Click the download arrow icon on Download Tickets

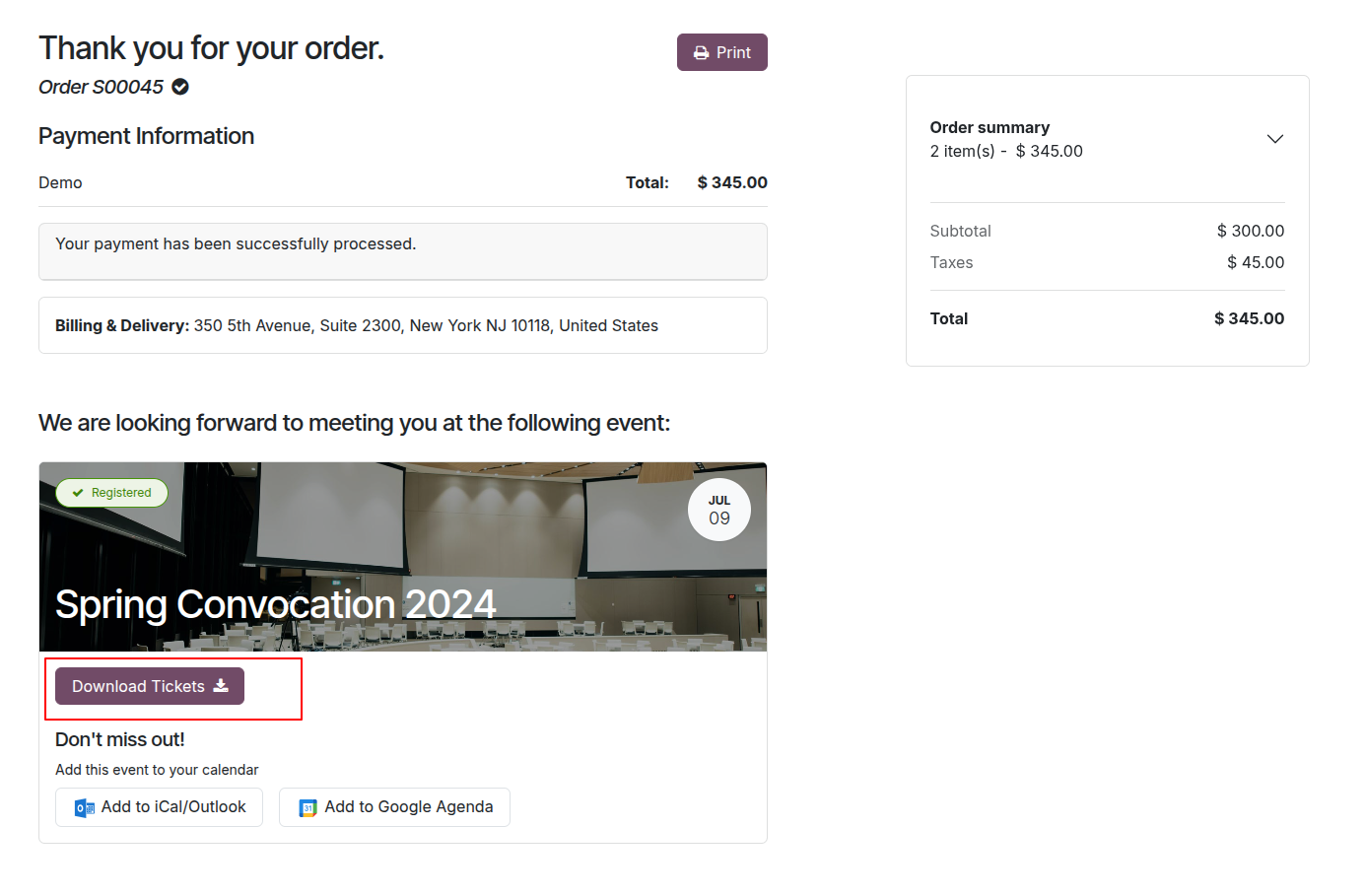pyautogui.click(x=221, y=686)
